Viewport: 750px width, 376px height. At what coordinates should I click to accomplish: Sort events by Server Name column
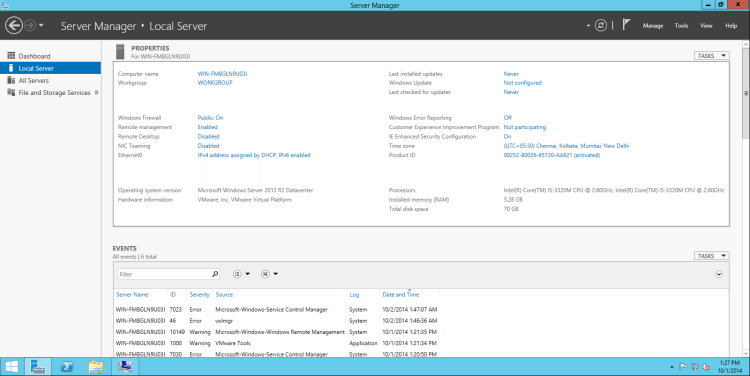(x=132, y=295)
